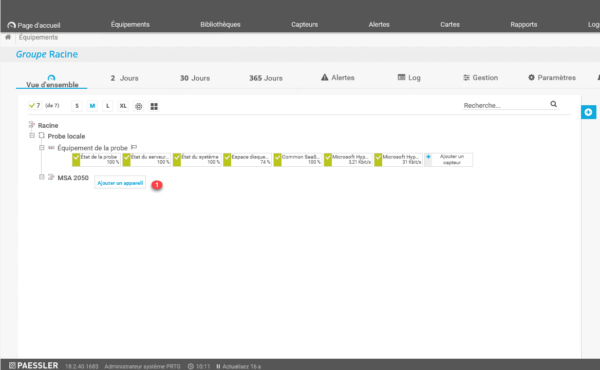Viewport: 600px width, 370px height.
Task: Select the sunburst view icon
Action: (x=139, y=106)
